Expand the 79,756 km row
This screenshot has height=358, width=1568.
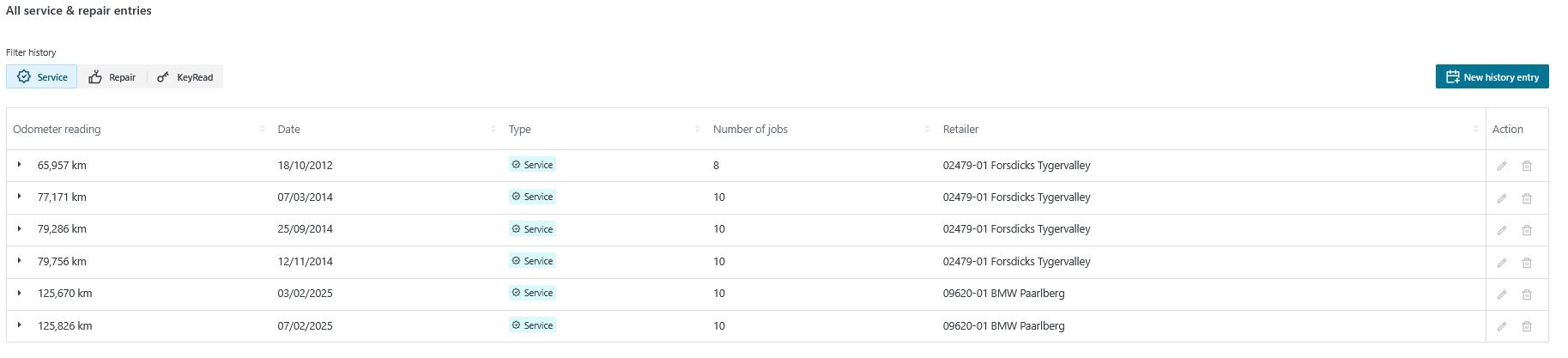19,260
